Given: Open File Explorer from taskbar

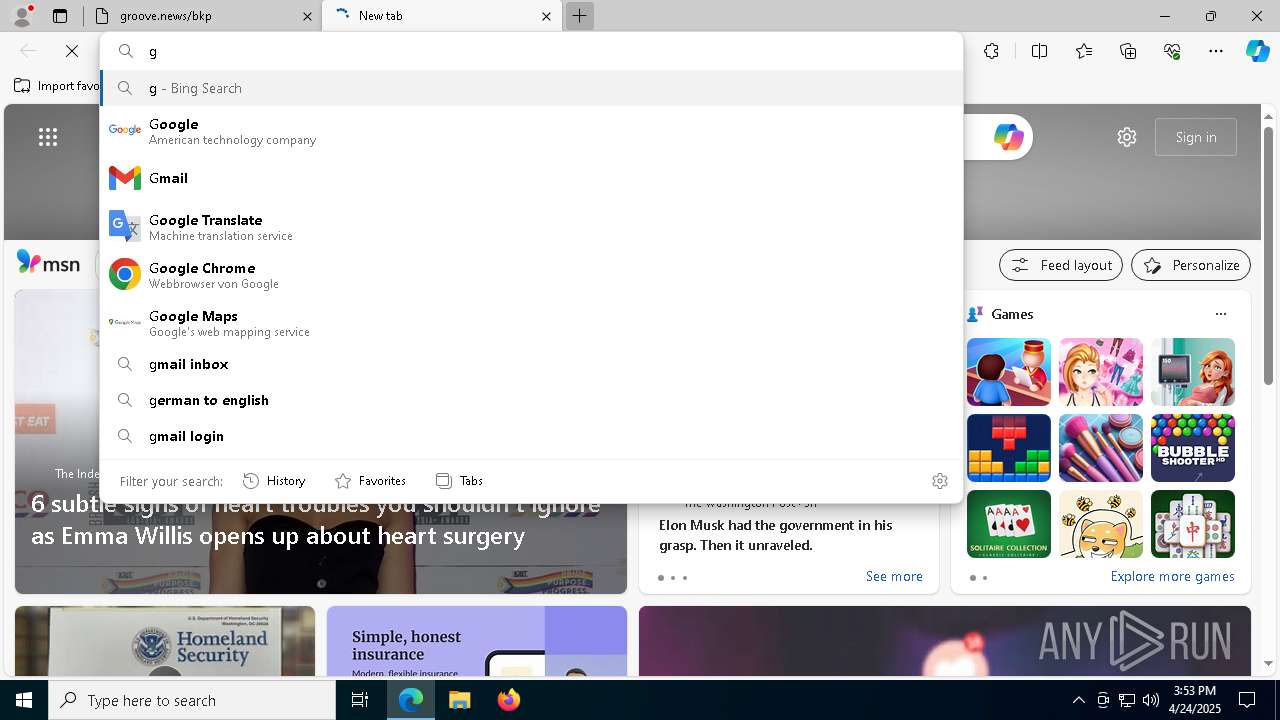Looking at the screenshot, I should pos(459,700).
